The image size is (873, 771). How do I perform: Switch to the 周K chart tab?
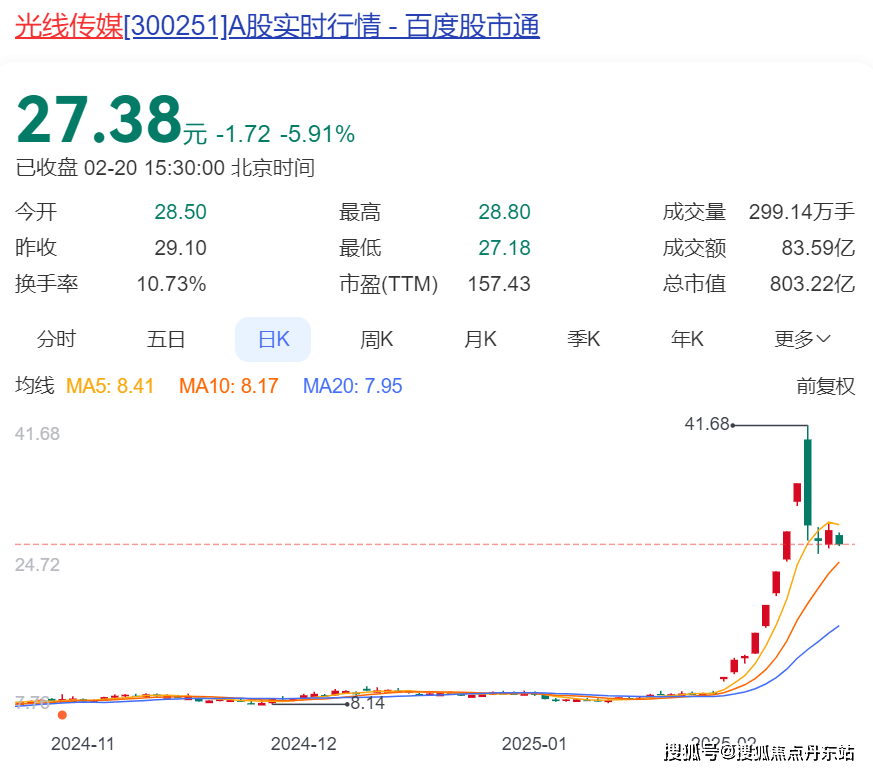point(376,339)
